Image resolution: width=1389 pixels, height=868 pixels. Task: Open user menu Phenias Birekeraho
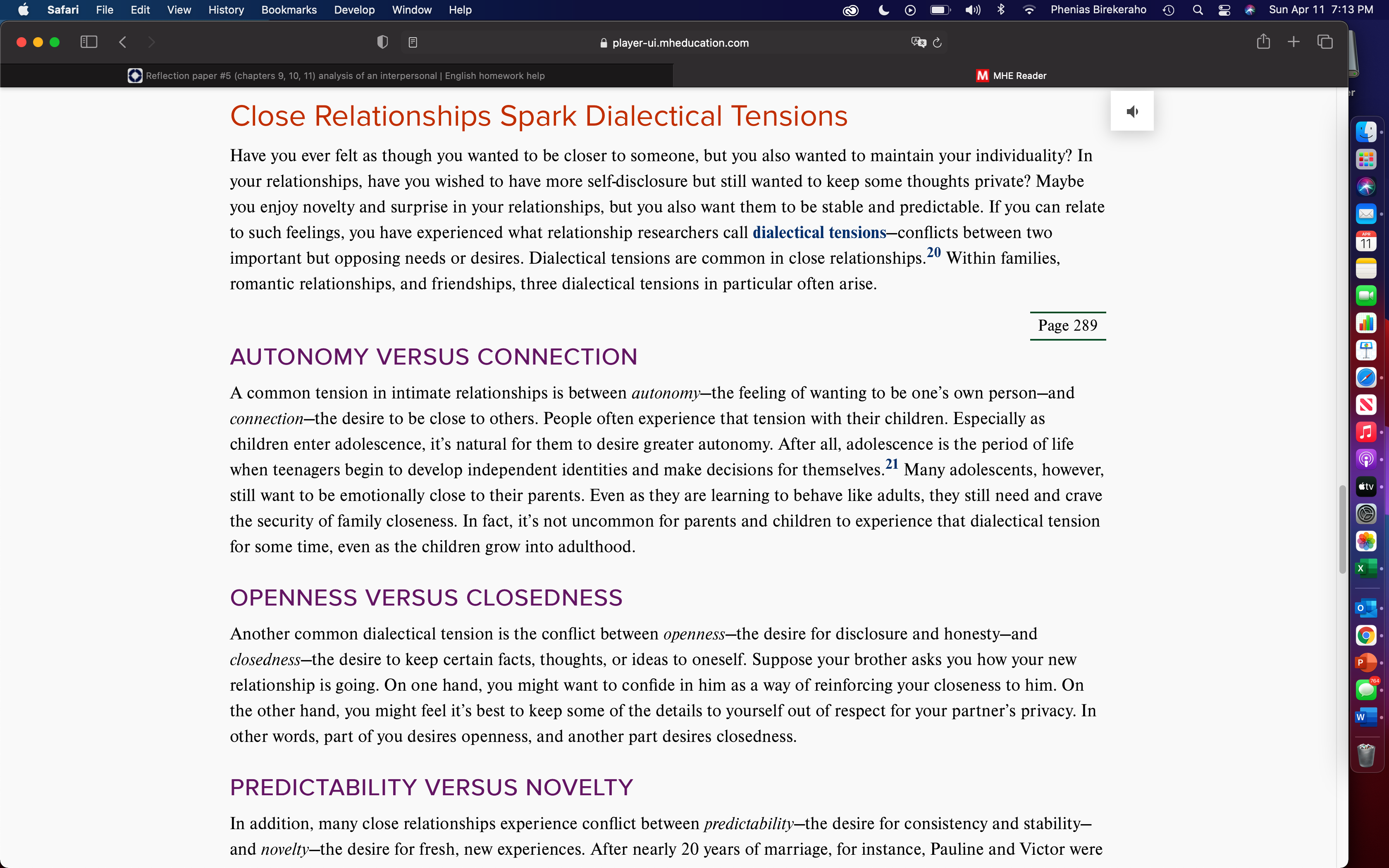(1098, 10)
